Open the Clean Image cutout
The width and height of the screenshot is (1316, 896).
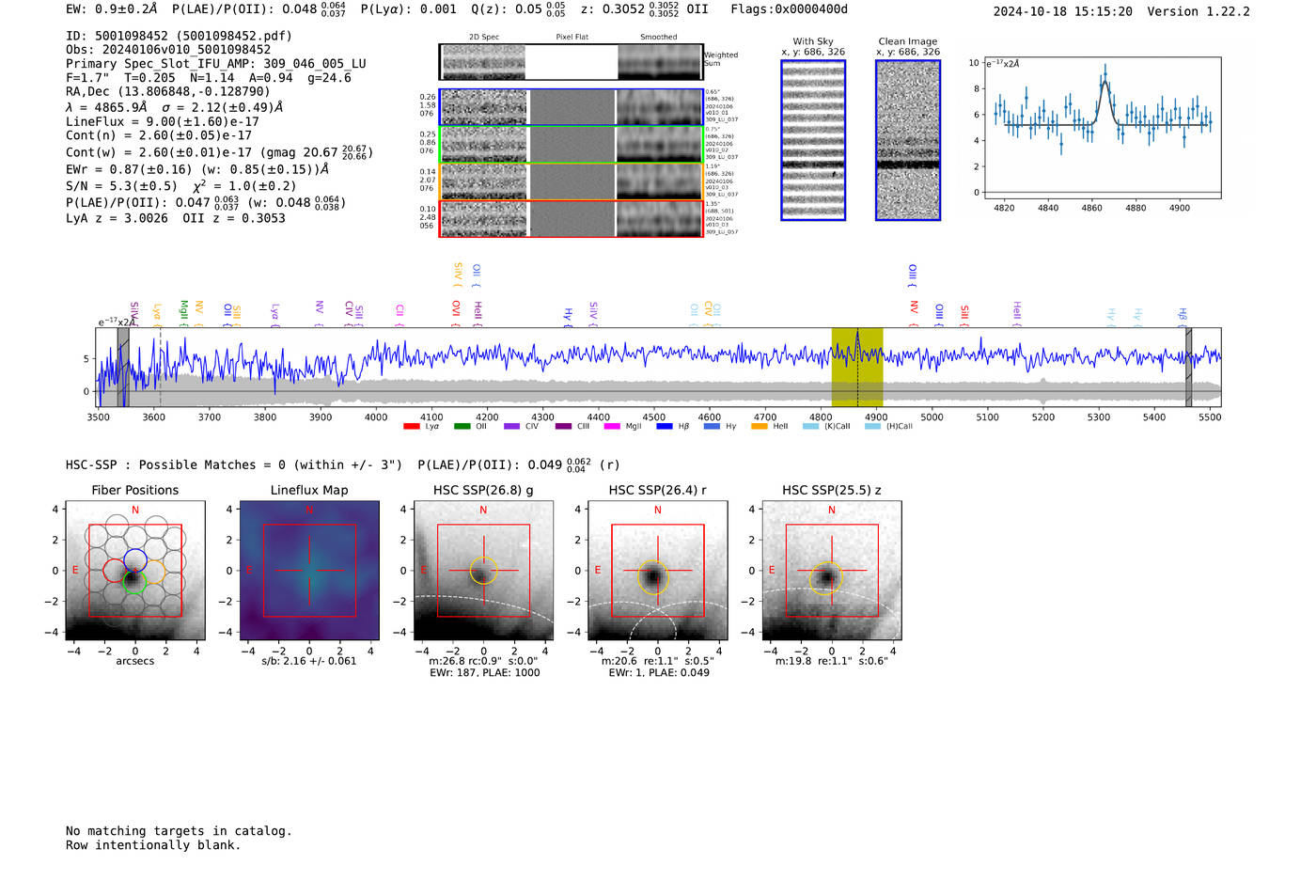pos(908,140)
